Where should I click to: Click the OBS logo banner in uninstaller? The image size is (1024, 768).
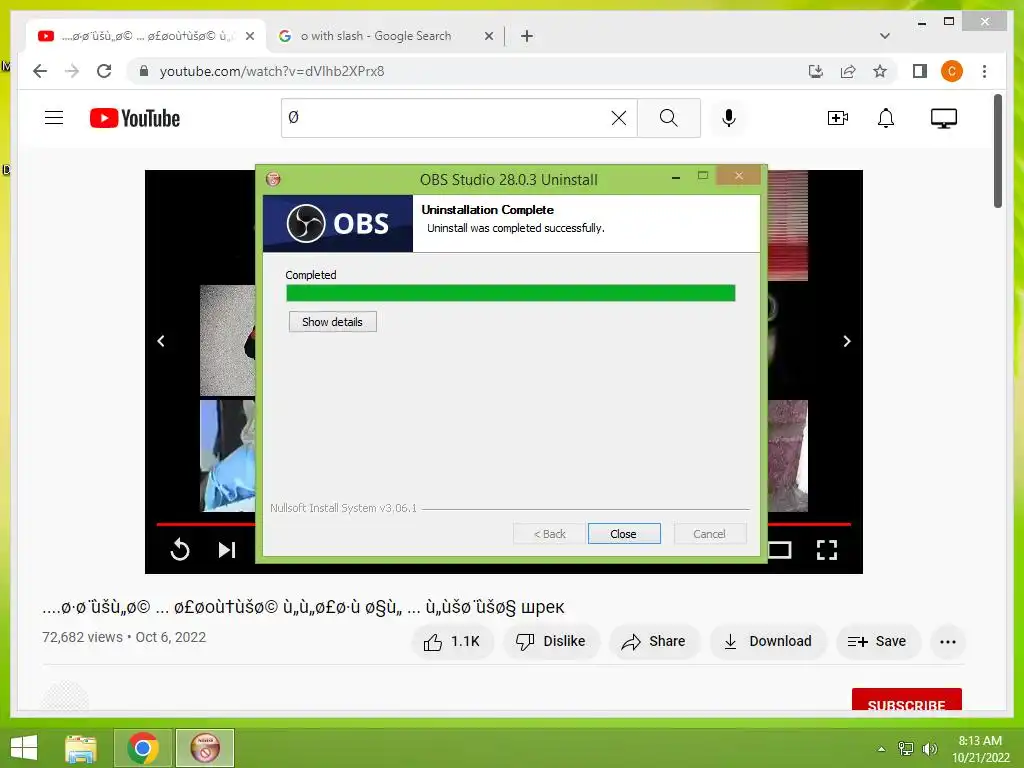[338, 223]
